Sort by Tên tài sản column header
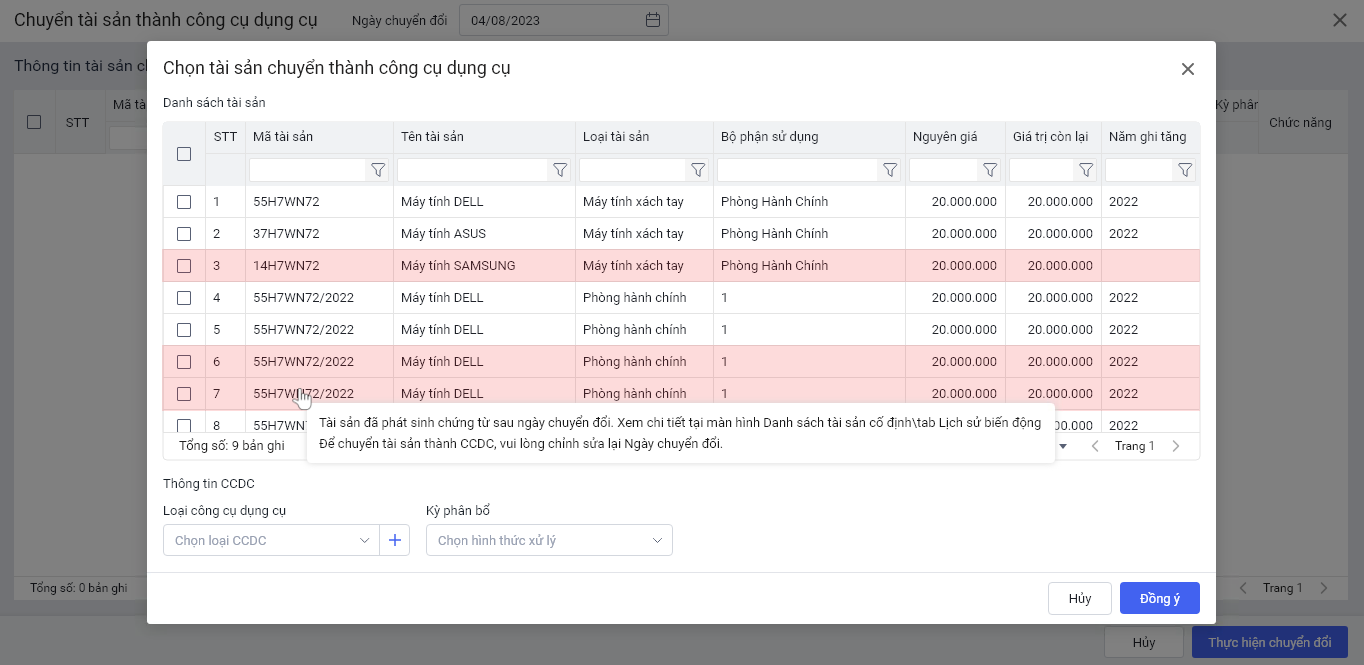Viewport: 1364px width, 665px height. click(x=432, y=137)
